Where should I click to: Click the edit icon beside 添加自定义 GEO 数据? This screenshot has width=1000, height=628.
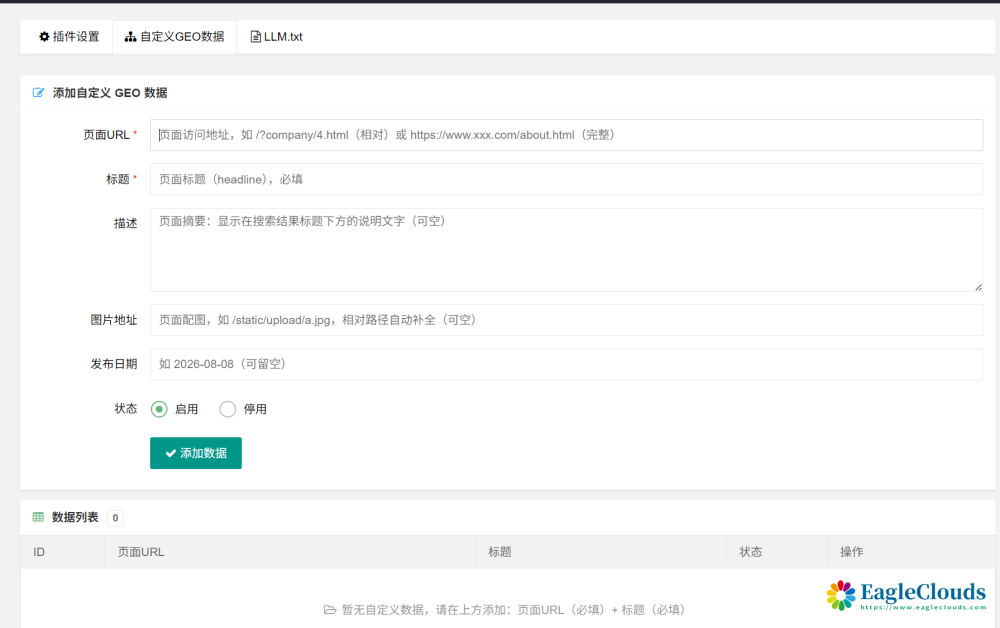tap(38, 93)
